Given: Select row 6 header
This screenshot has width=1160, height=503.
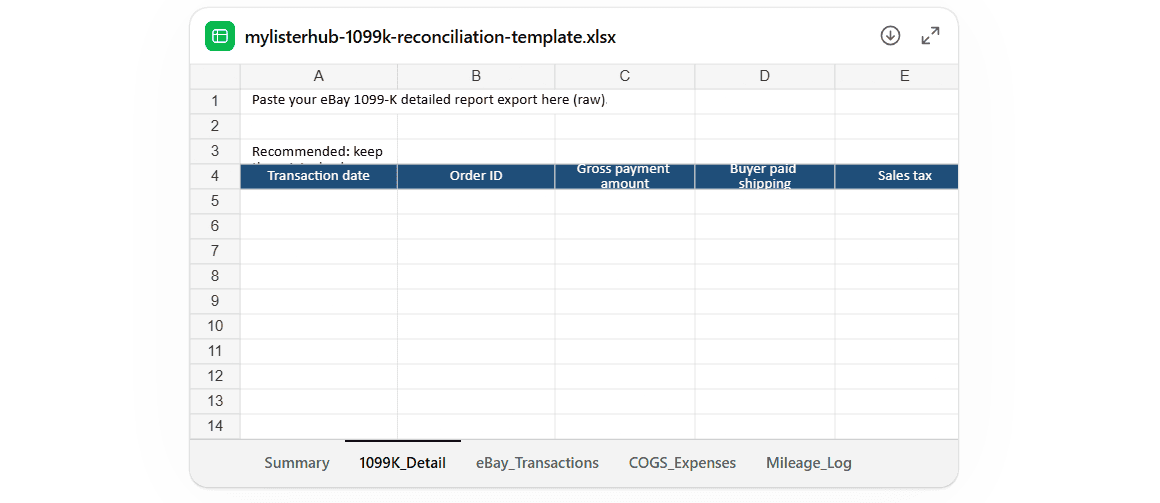Looking at the screenshot, I should [215, 226].
